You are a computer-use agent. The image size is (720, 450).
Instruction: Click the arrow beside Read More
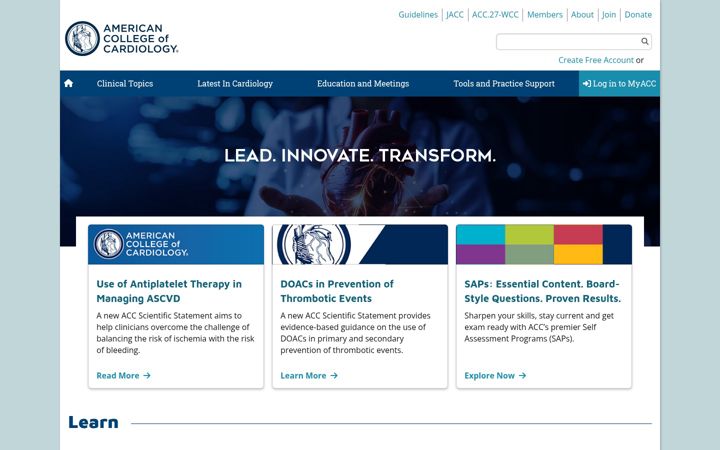147,376
